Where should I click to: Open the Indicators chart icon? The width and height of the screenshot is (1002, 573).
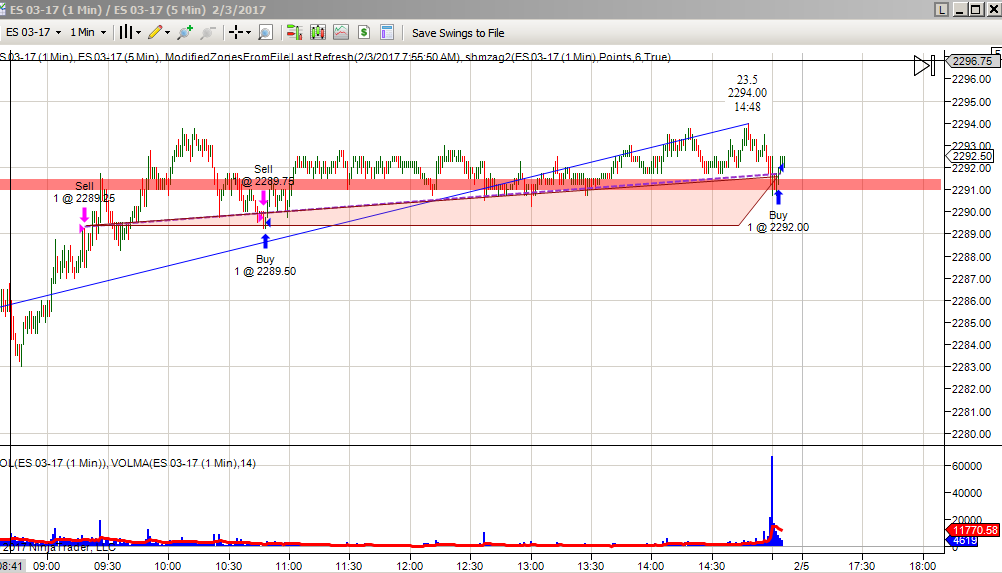341,32
